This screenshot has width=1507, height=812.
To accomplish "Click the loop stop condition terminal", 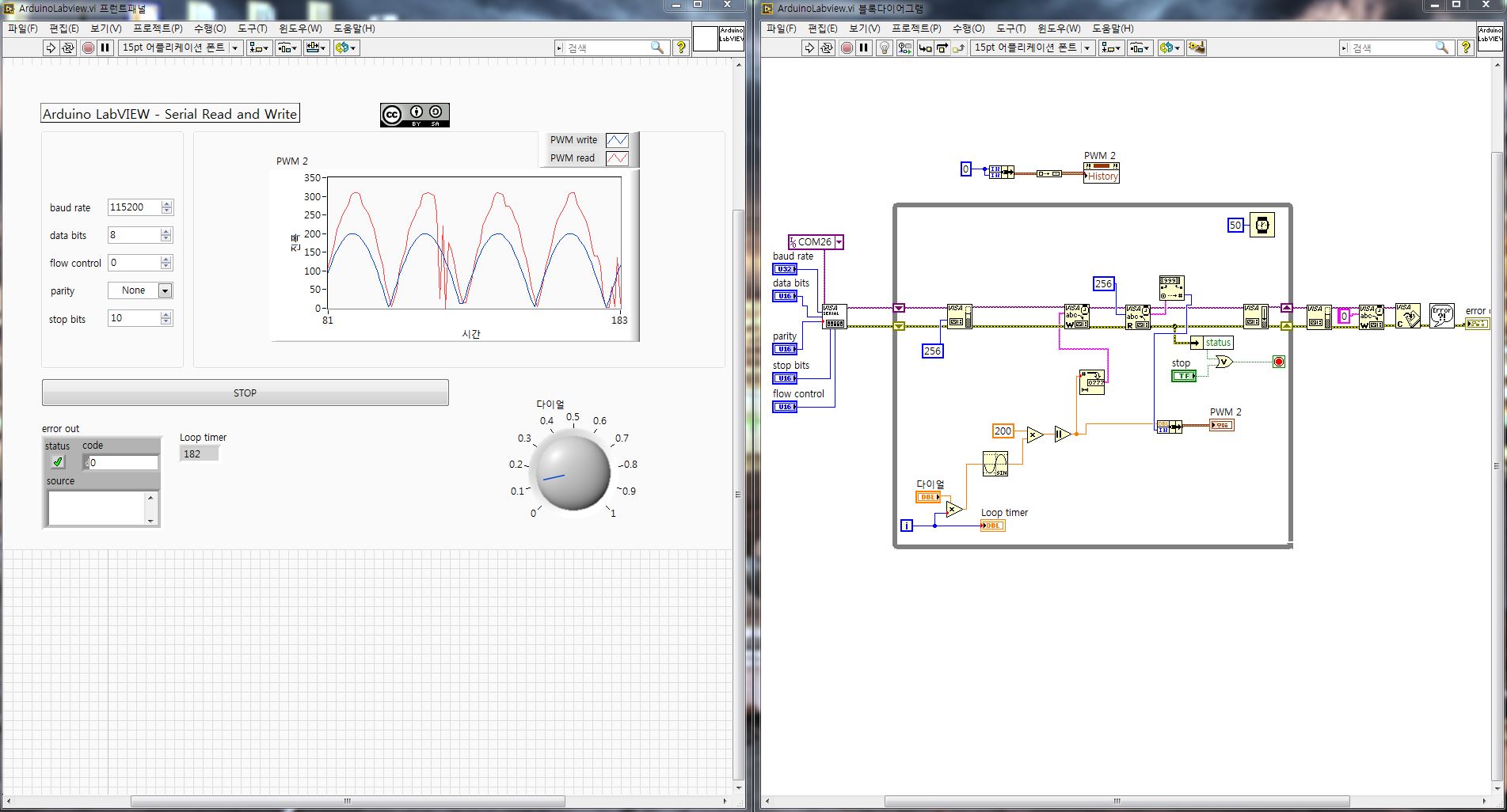I will tap(1279, 362).
